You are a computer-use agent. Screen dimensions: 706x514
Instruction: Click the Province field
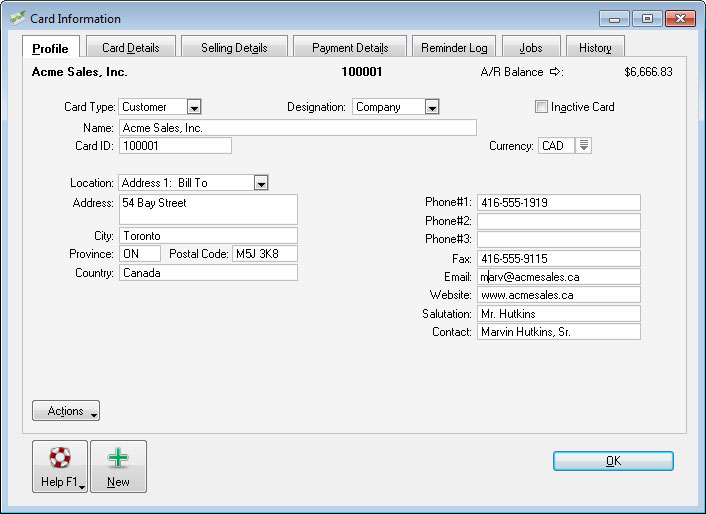tap(140, 253)
